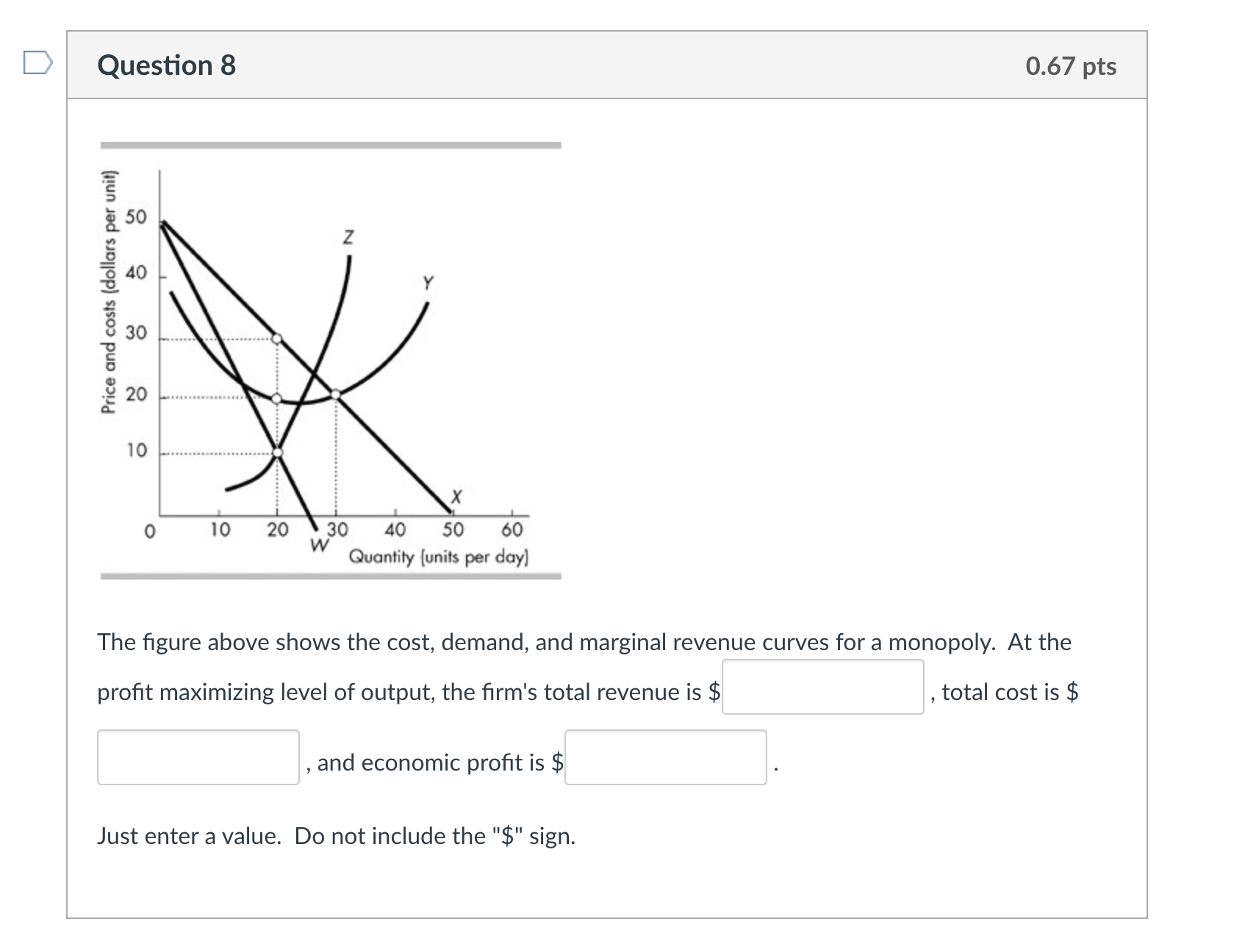Image resolution: width=1245 pixels, height=952 pixels.
Task: Click the Quantity units per day axis label
Action: [x=437, y=557]
